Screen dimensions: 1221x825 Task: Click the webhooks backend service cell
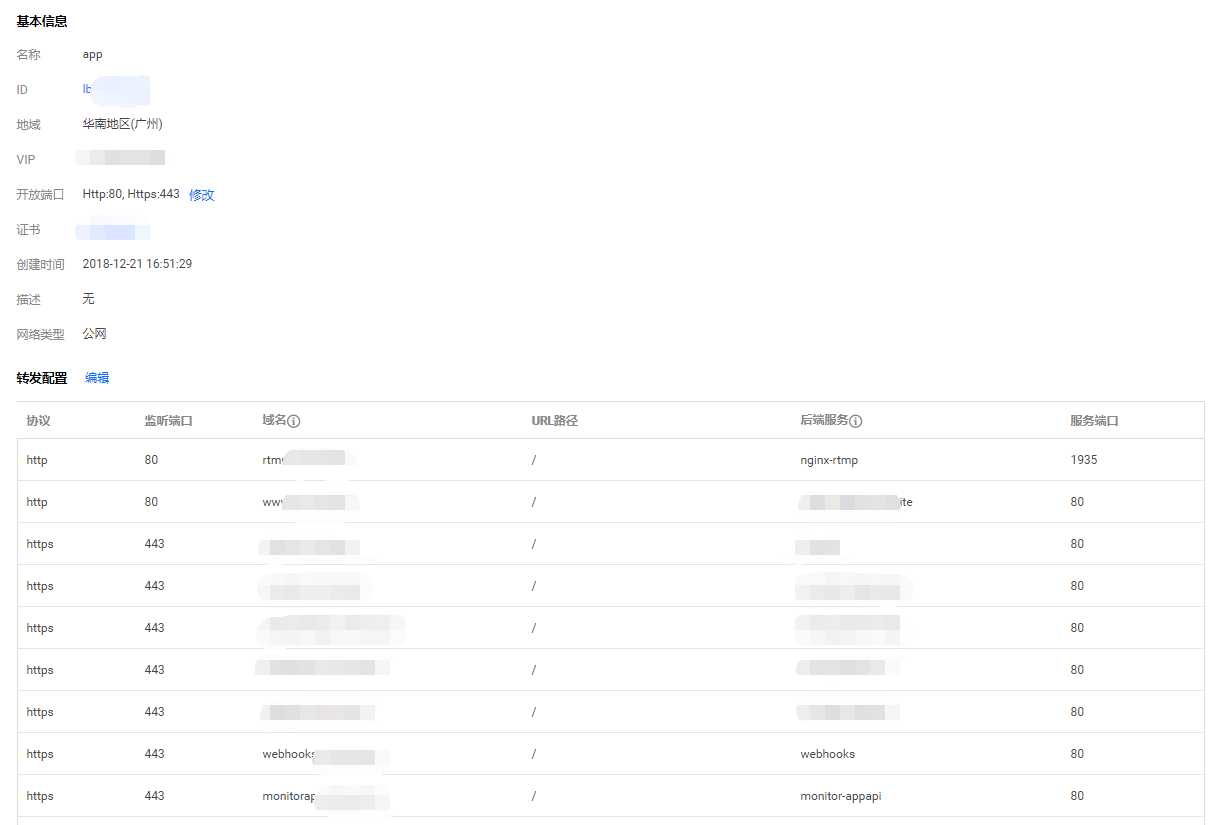coord(827,754)
